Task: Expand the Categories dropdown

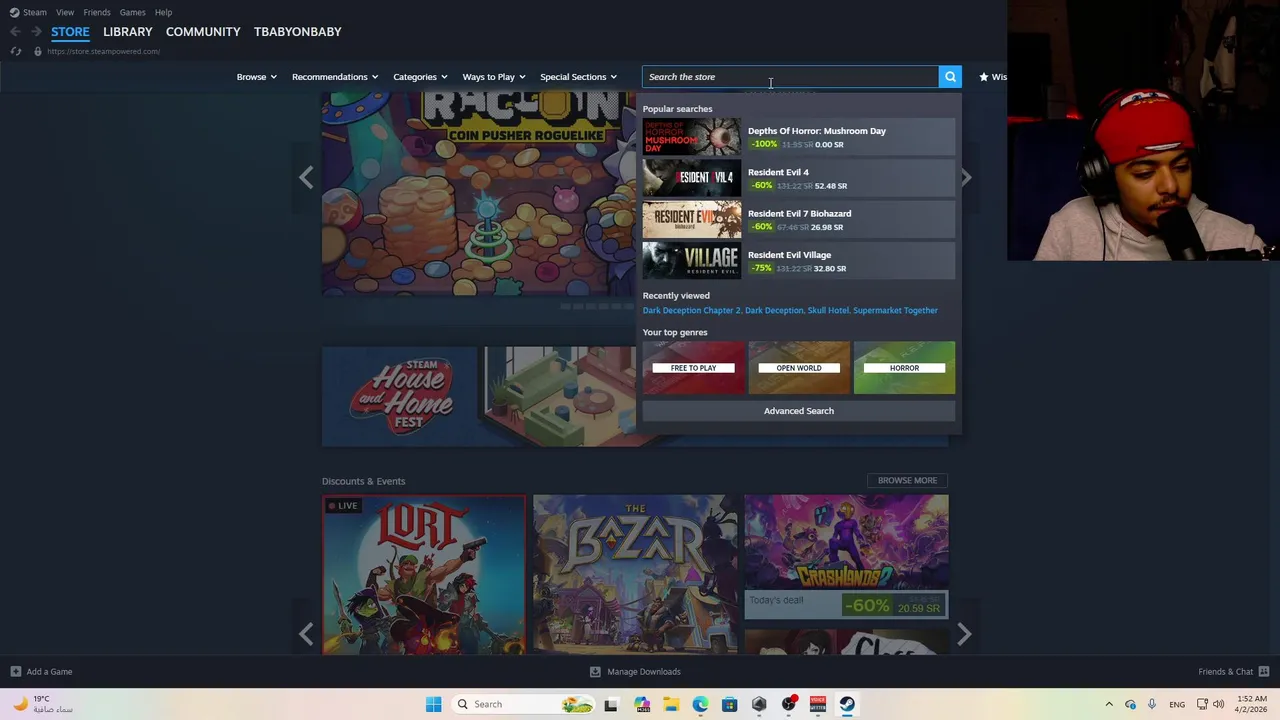Action: point(420,77)
